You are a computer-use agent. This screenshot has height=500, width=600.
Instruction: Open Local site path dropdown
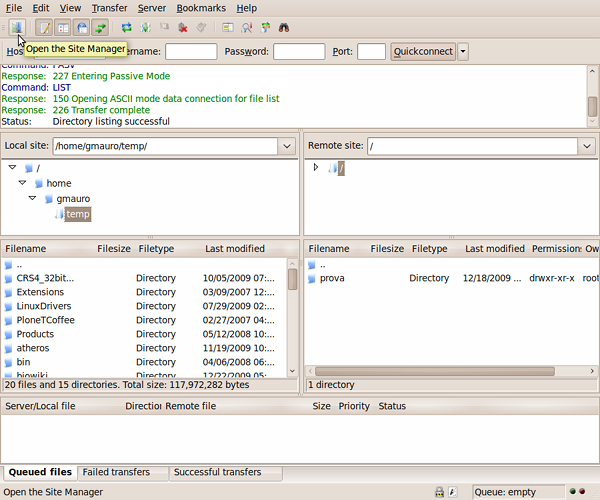coord(287,146)
